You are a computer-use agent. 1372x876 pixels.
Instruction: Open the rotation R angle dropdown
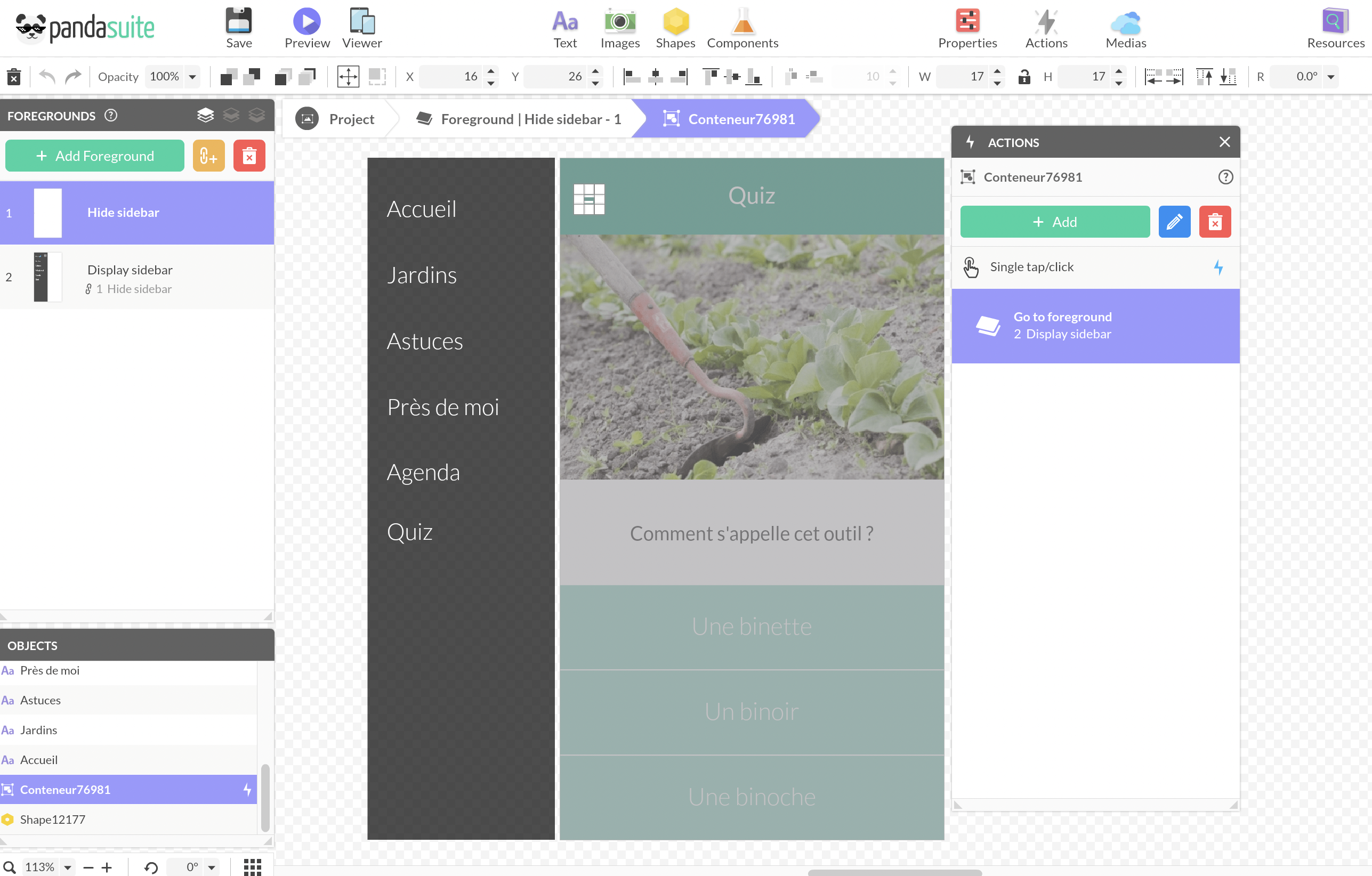pyautogui.click(x=1331, y=76)
